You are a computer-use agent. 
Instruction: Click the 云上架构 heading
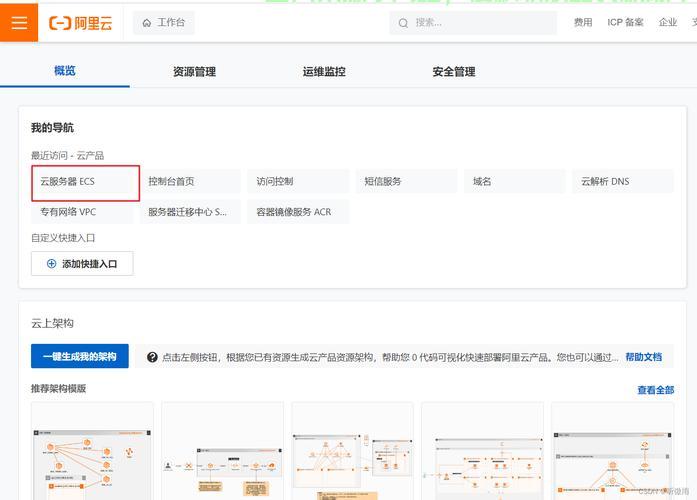52,323
